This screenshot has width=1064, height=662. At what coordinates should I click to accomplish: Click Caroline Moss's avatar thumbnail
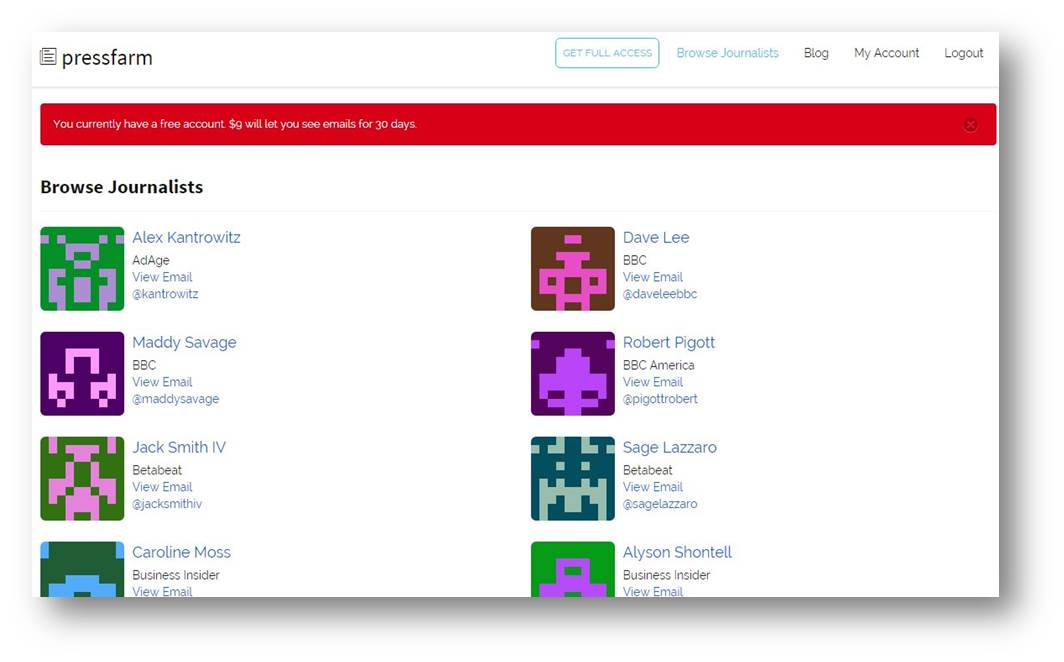click(x=82, y=570)
